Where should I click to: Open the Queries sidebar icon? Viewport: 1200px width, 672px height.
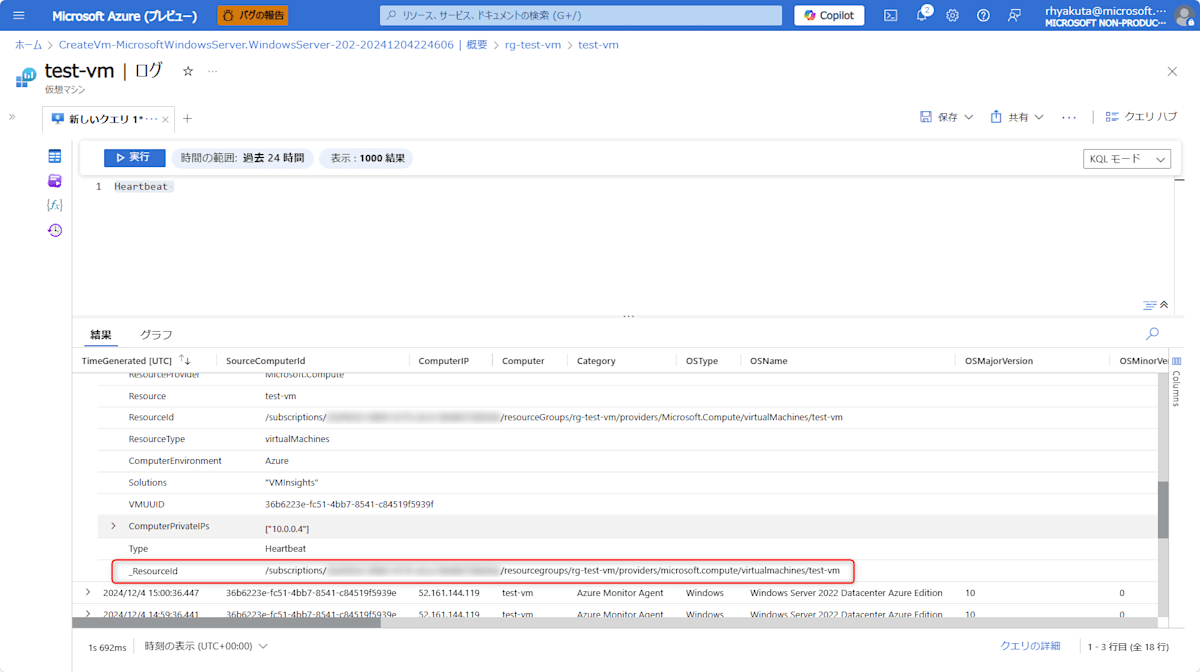[x=55, y=181]
